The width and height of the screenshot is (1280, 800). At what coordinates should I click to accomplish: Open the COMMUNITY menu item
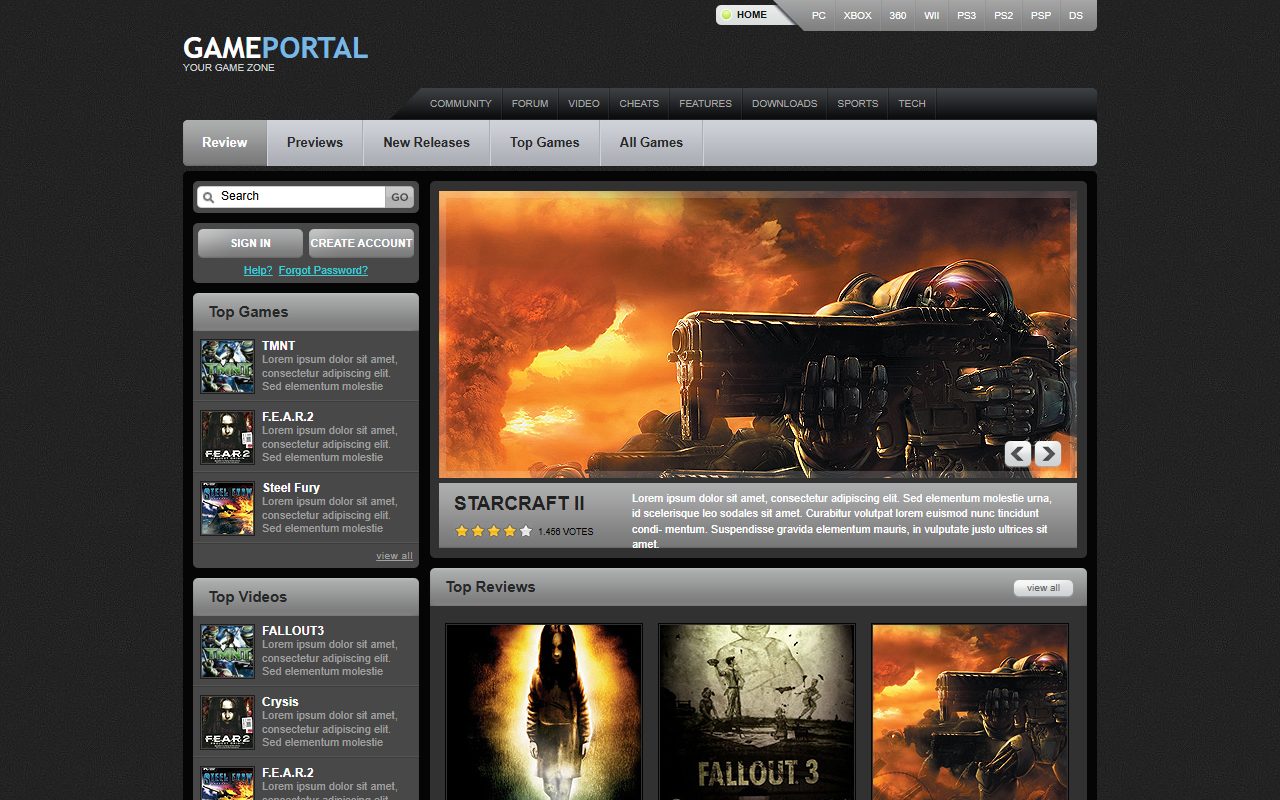click(x=461, y=104)
